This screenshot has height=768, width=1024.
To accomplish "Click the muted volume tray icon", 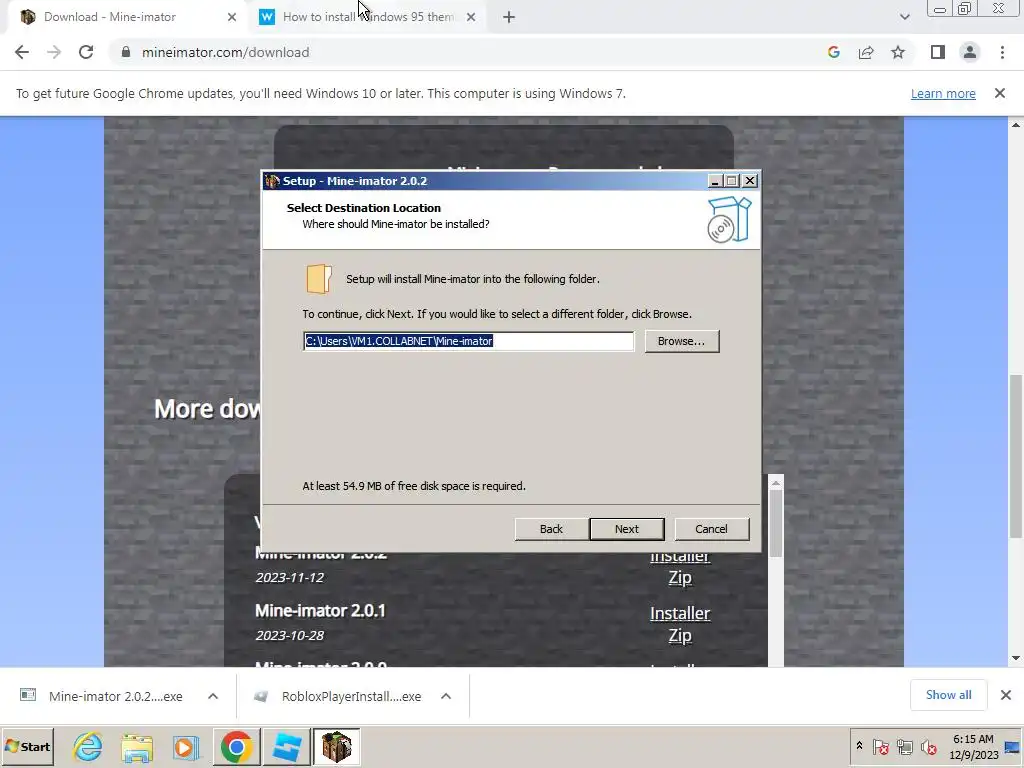I will [928, 746].
